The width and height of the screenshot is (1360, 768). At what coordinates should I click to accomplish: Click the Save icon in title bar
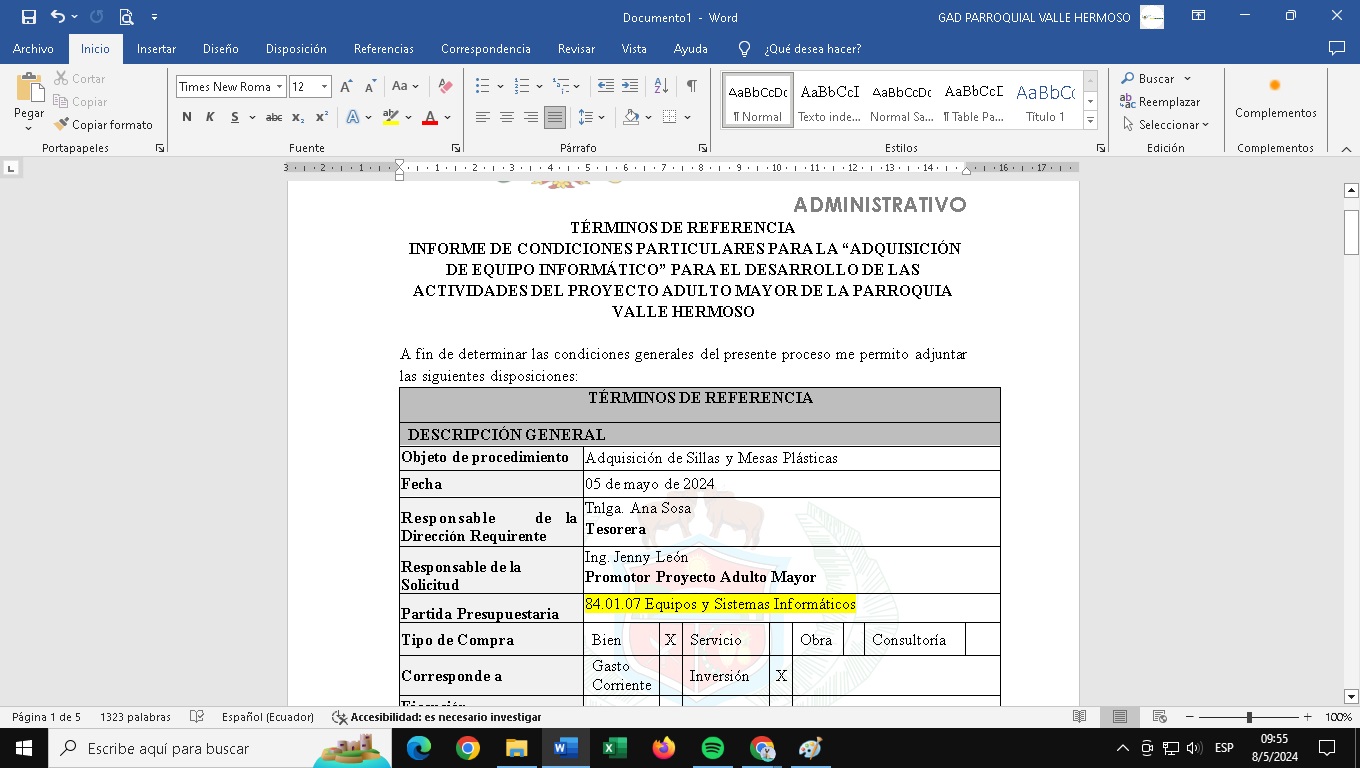pos(29,17)
